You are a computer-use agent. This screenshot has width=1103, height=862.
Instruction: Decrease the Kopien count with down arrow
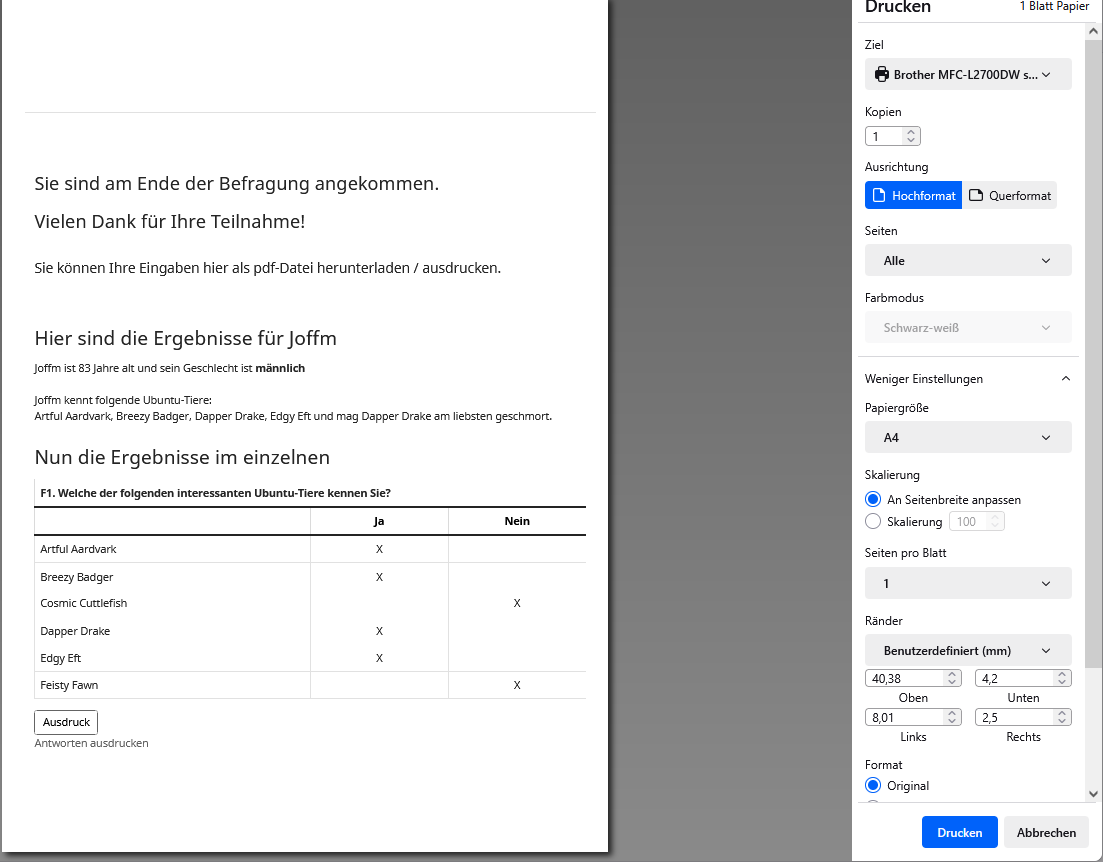coord(910,141)
